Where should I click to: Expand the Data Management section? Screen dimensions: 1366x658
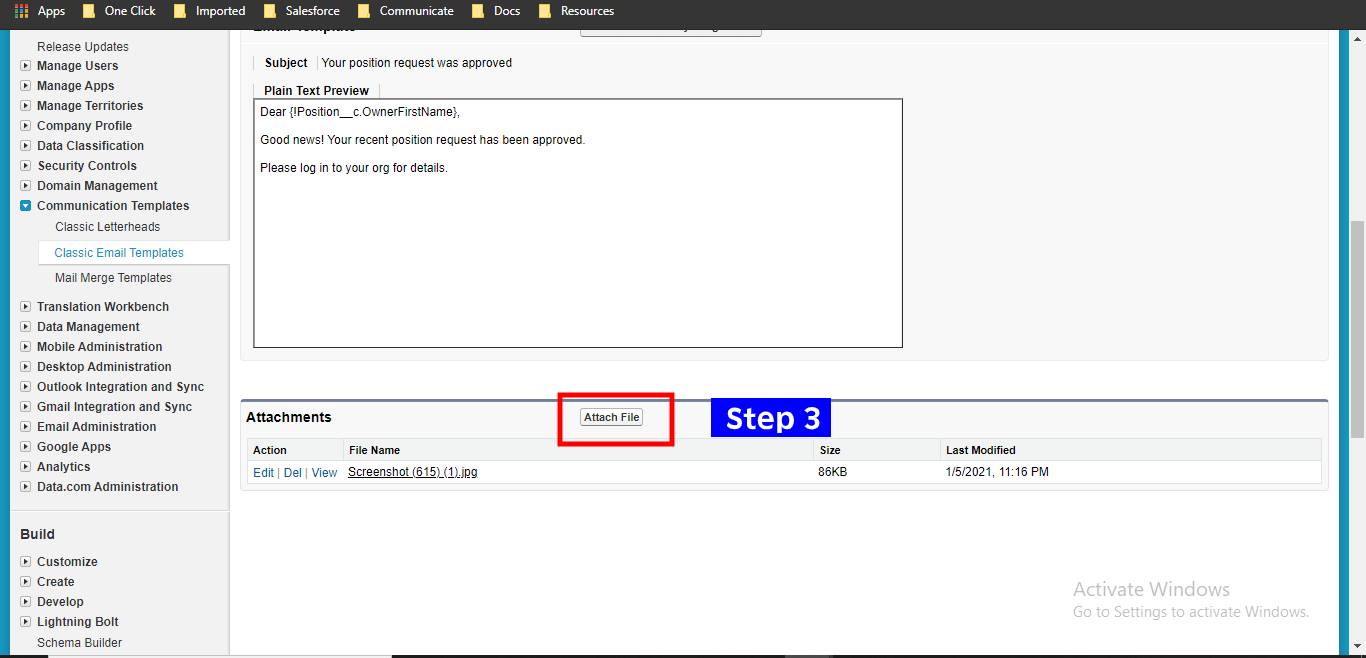(x=25, y=326)
